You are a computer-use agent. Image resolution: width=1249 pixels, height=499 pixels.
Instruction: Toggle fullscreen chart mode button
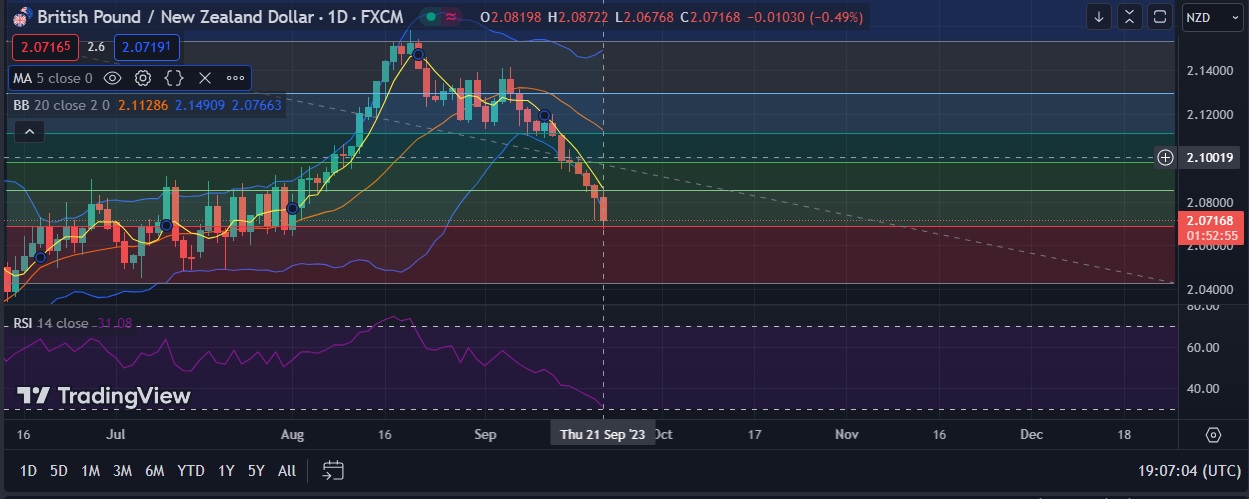(x=1160, y=17)
